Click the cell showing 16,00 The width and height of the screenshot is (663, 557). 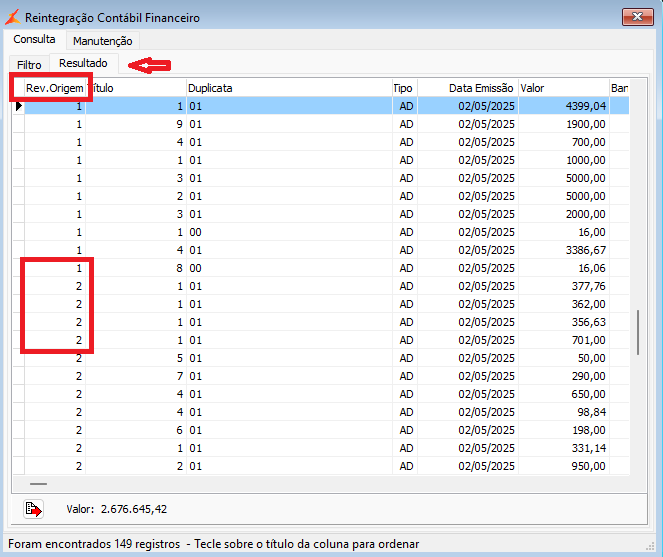tap(564, 232)
